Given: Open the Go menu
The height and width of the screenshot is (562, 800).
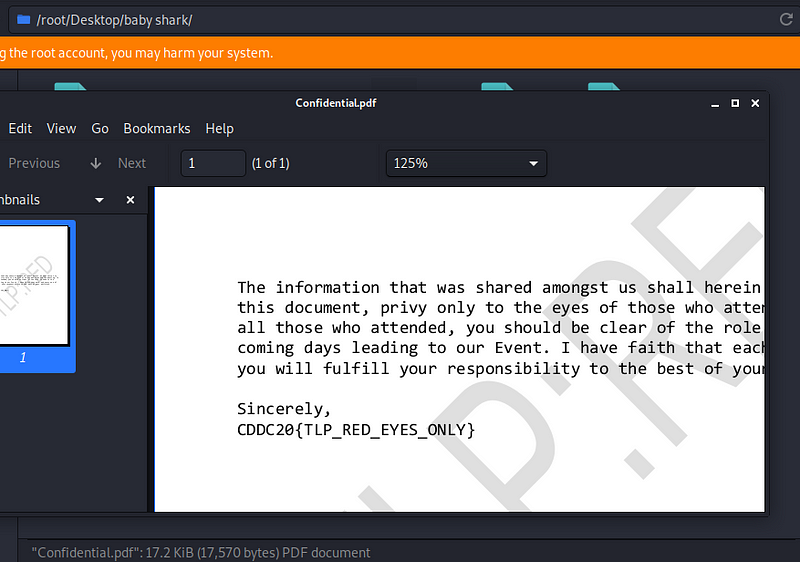Looking at the screenshot, I should tap(100, 129).
